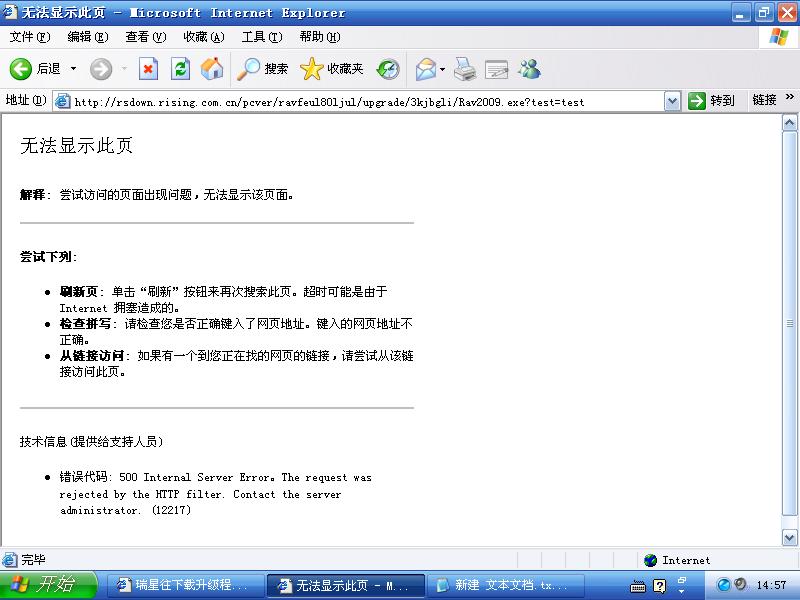The image size is (800, 600).
Task: Click the 刷新页 bullet text
Action: [x=79, y=292]
